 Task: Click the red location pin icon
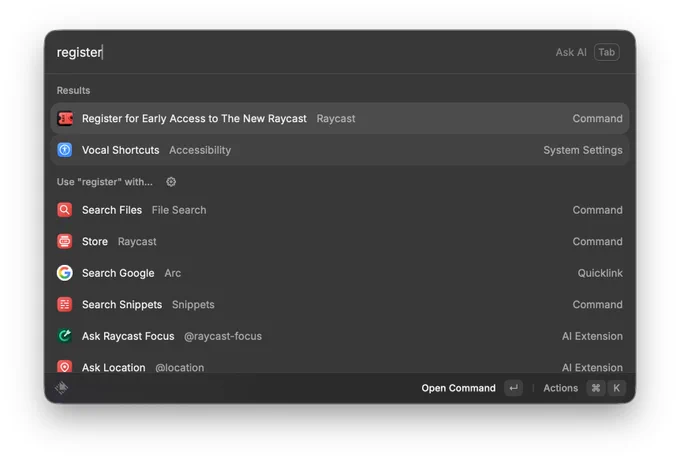coord(65,367)
